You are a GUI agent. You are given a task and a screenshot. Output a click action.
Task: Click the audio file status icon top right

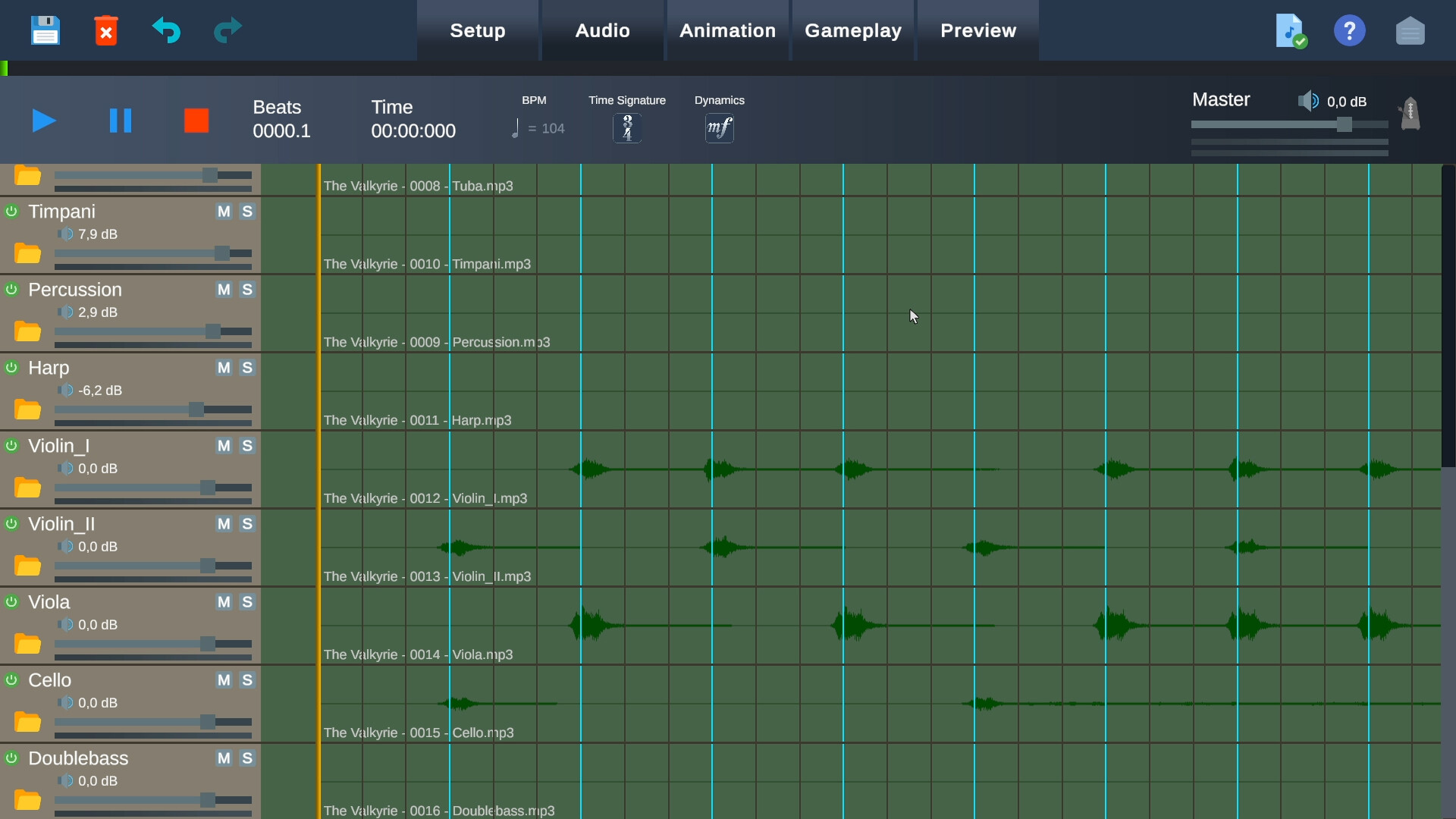(x=1290, y=30)
